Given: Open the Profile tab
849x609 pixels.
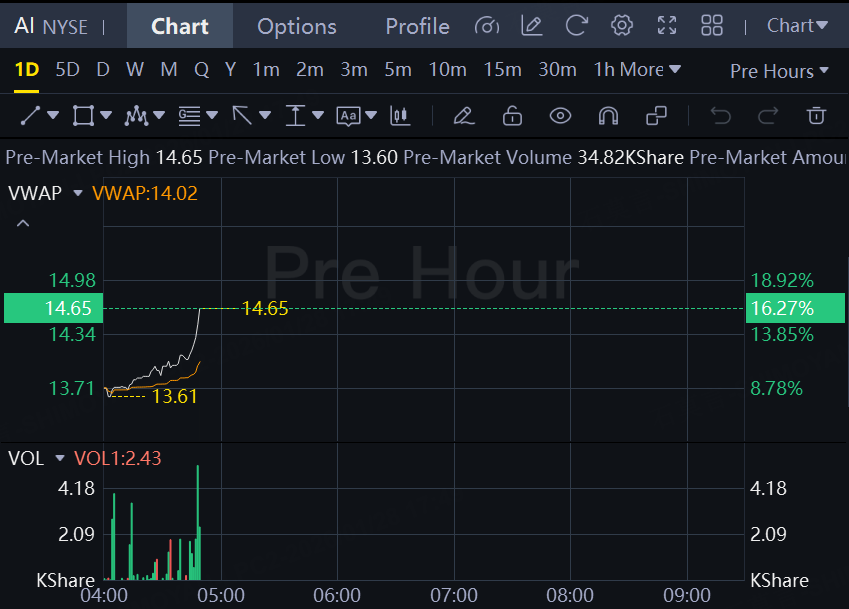Looking at the screenshot, I should [x=417, y=26].
